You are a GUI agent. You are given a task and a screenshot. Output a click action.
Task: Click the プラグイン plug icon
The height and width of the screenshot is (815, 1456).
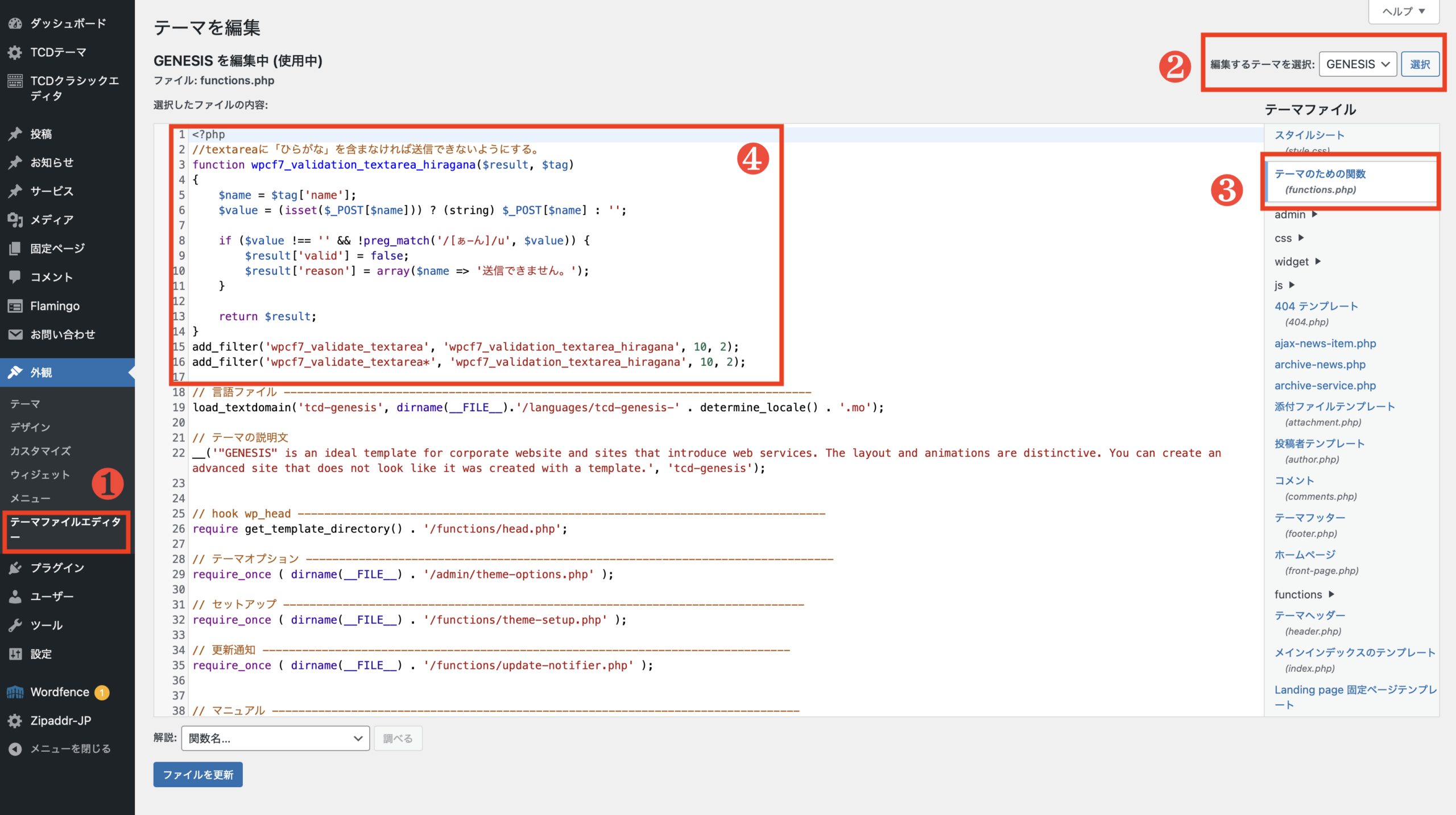point(15,568)
